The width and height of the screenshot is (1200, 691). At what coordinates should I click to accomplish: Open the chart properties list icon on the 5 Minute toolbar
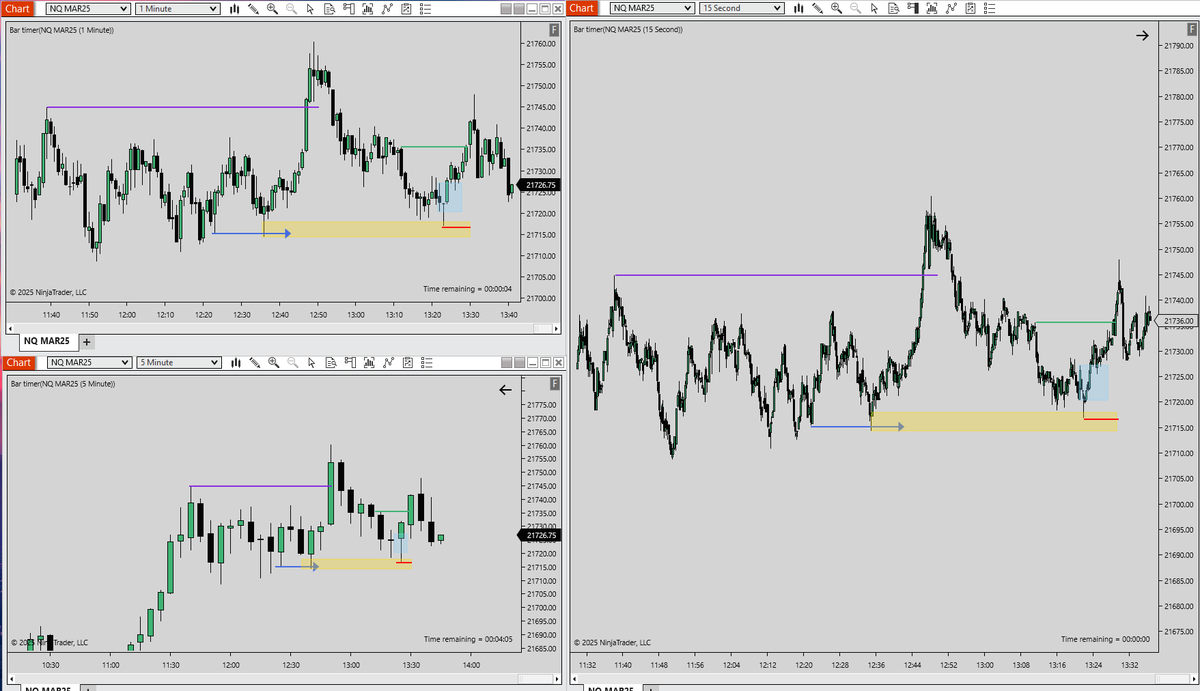[425, 362]
